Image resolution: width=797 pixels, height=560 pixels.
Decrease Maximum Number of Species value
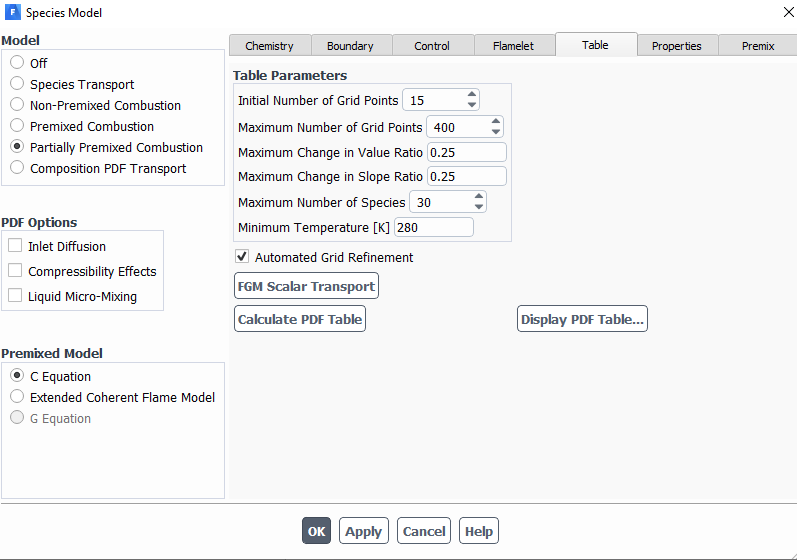coord(478,207)
